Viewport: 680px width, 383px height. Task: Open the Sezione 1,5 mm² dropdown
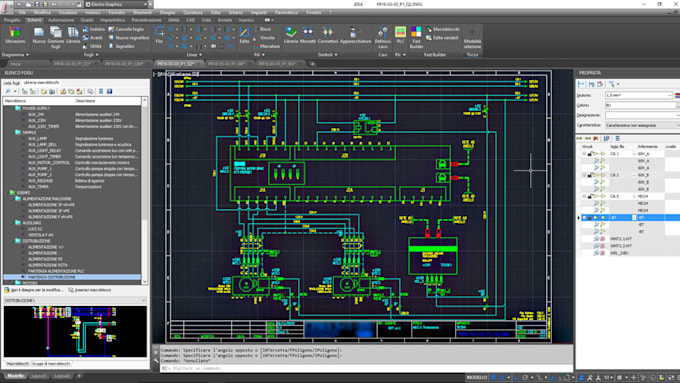[x=670, y=95]
